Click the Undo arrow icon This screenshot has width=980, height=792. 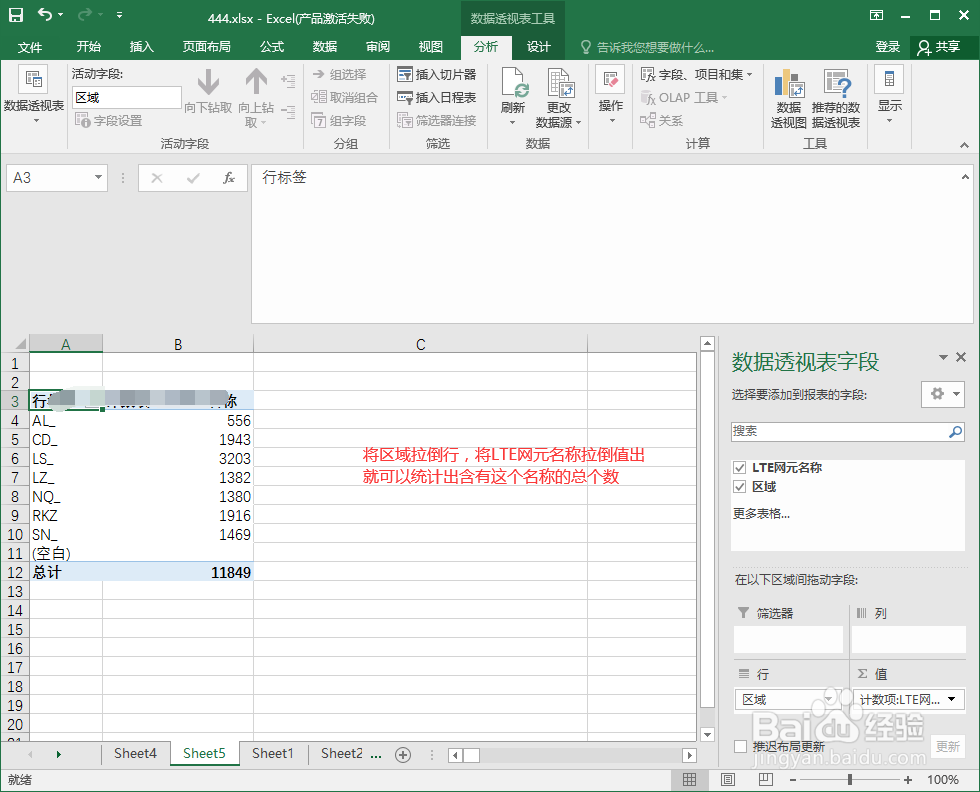(x=45, y=14)
